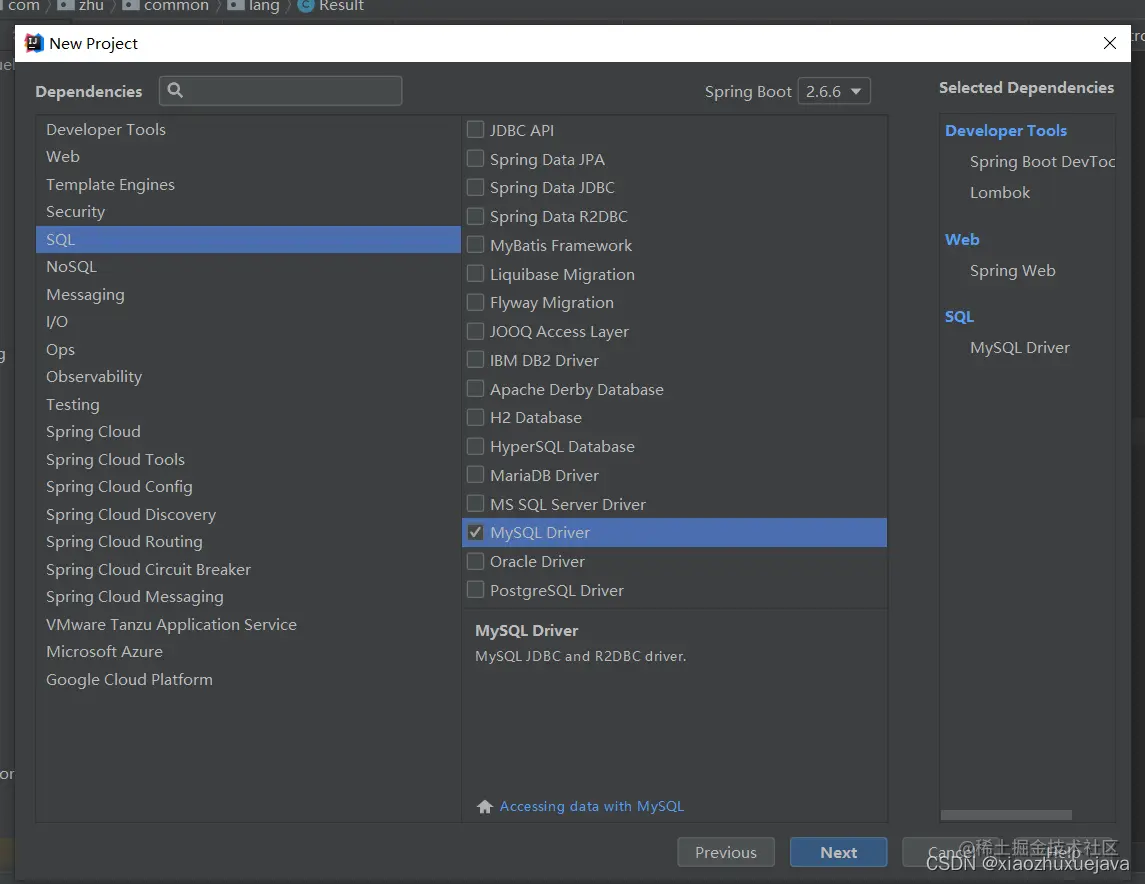Click the IntelliJ IDEA logo icon in title bar

(34, 43)
